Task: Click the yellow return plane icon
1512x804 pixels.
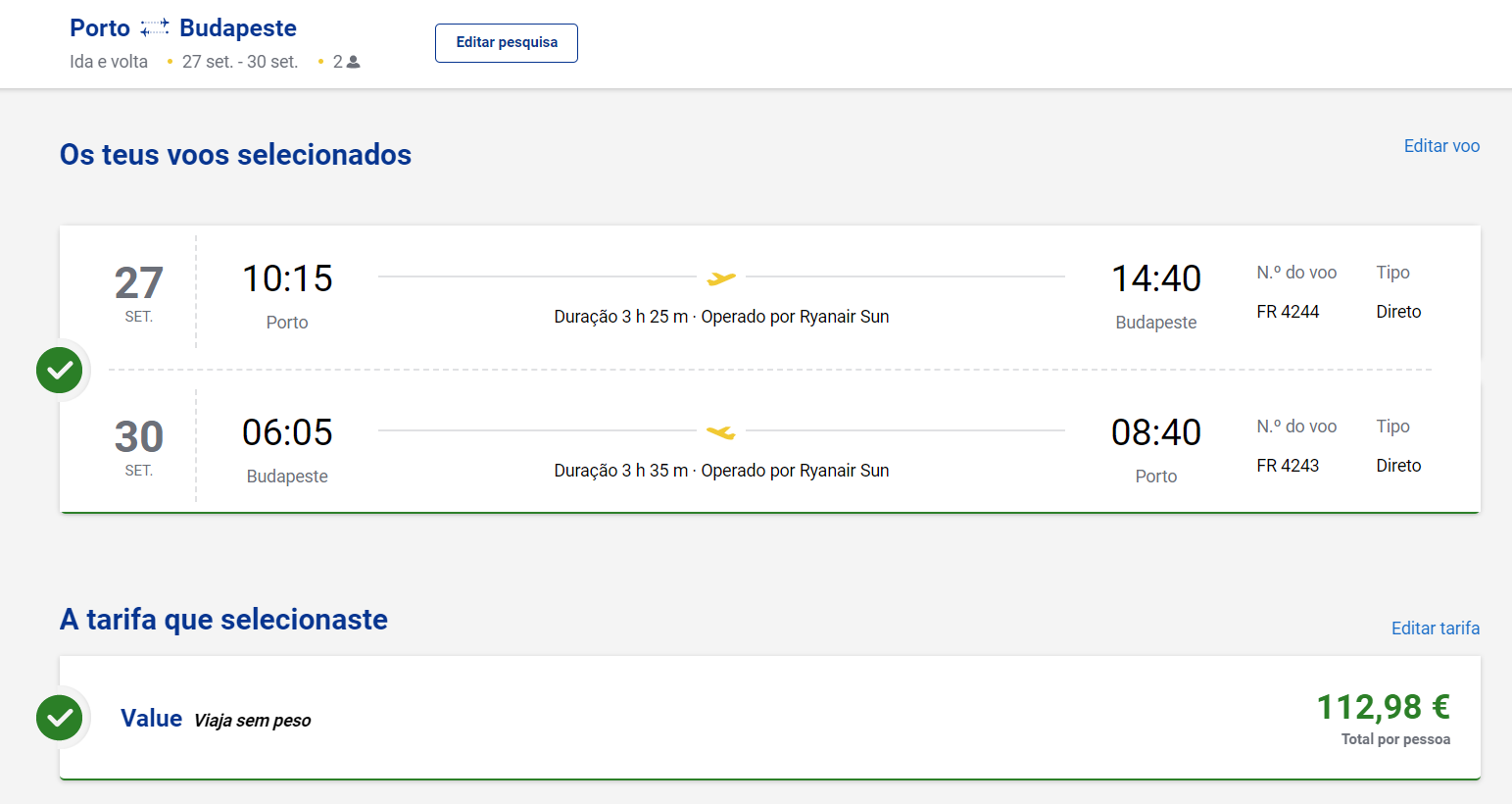Action: point(721,432)
